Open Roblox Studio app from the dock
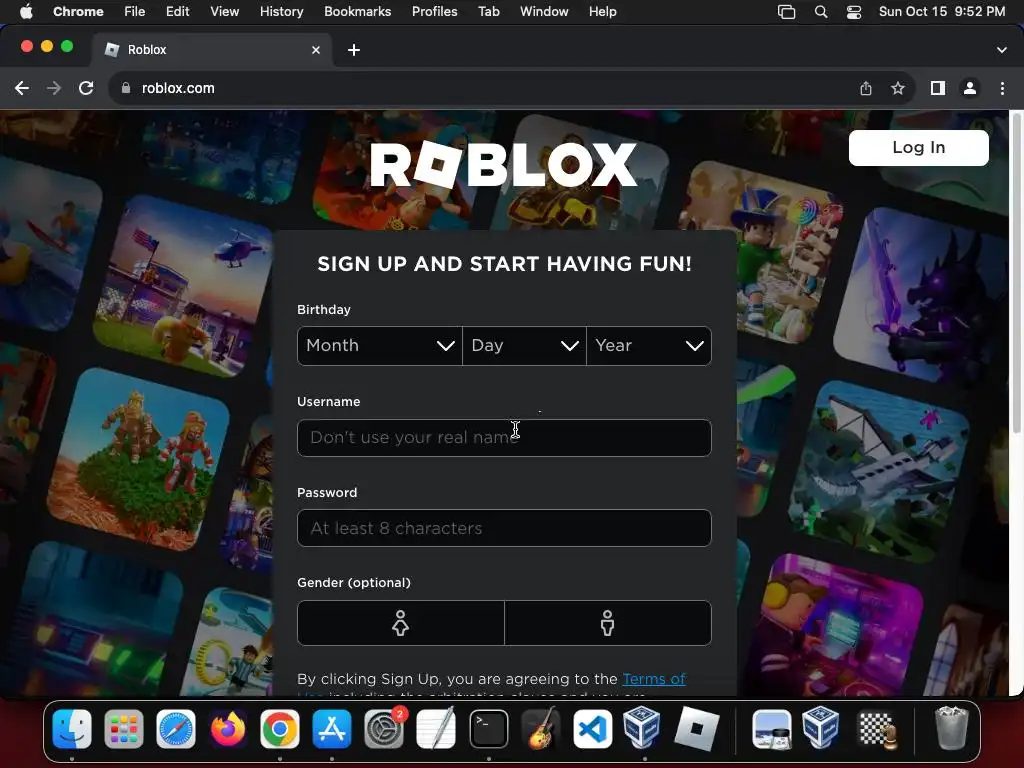Image resolution: width=1024 pixels, height=768 pixels. click(697, 729)
